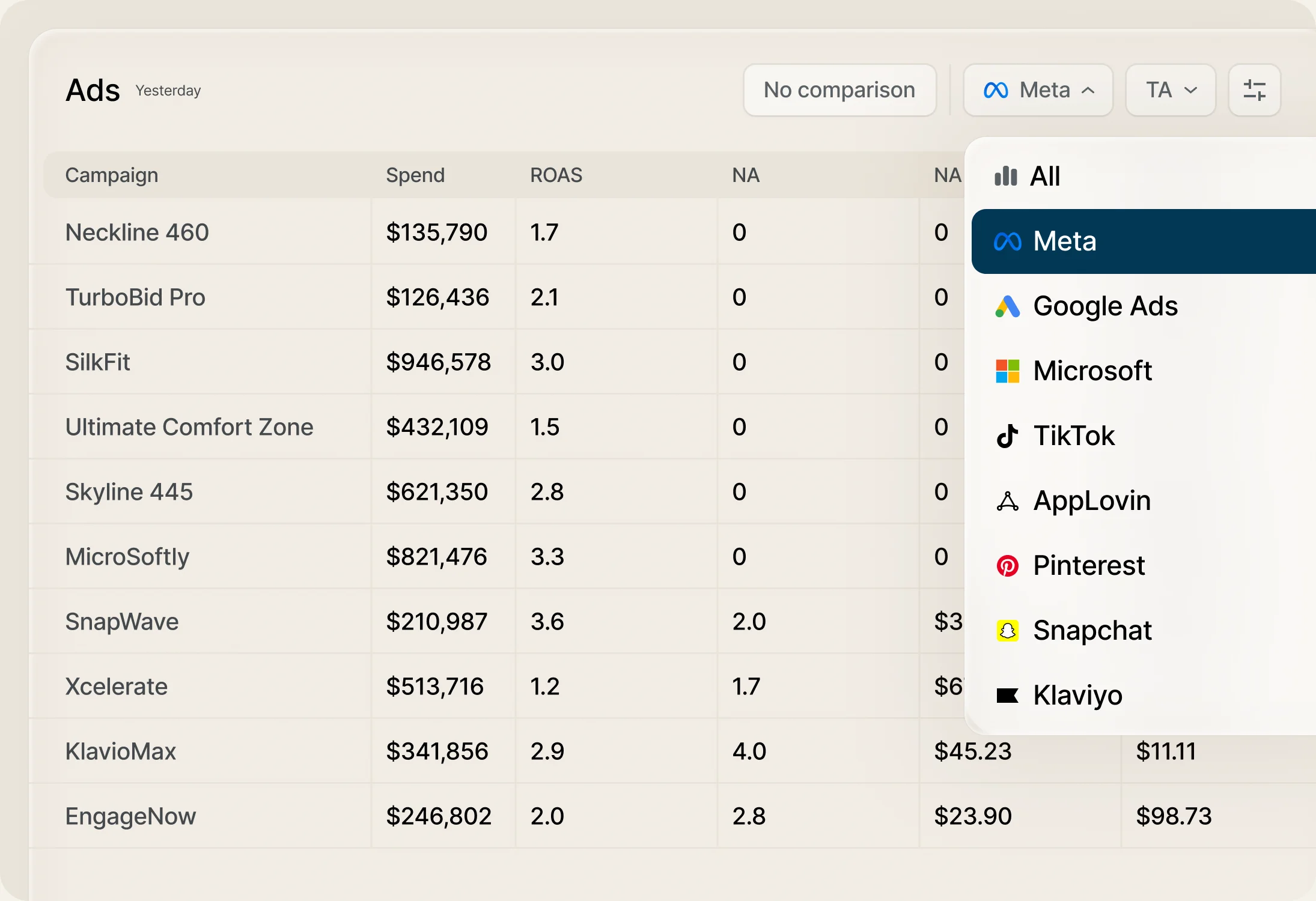This screenshot has height=901, width=1316.
Task: Click the Pinterest logo icon
Action: point(1007,566)
